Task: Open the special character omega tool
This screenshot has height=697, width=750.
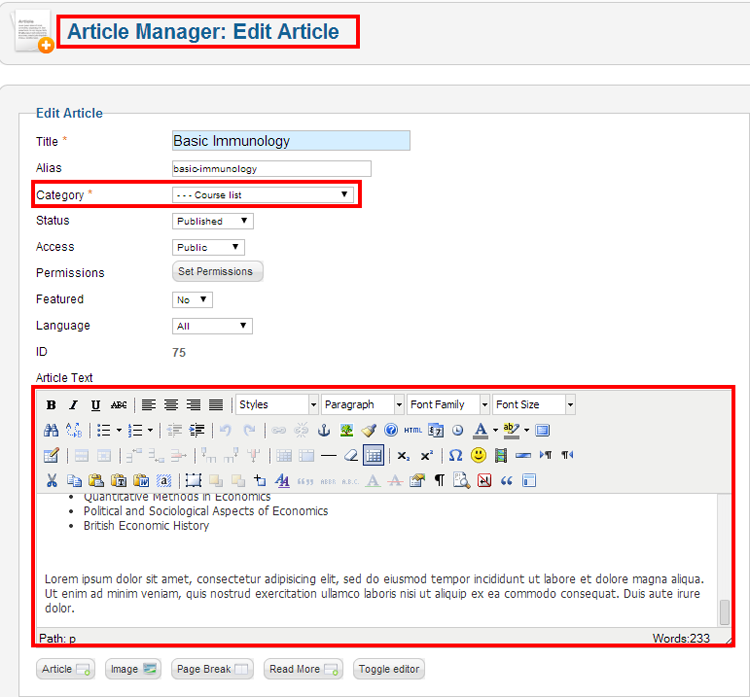Action: [455, 456]
